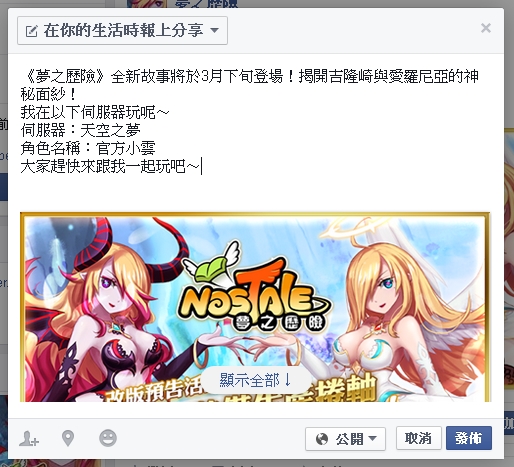Viewport: 514px width, 467px height.
Task: Place cursor after 大家趕快來跟我一起玩吧~ text
Action: (201, 166)
